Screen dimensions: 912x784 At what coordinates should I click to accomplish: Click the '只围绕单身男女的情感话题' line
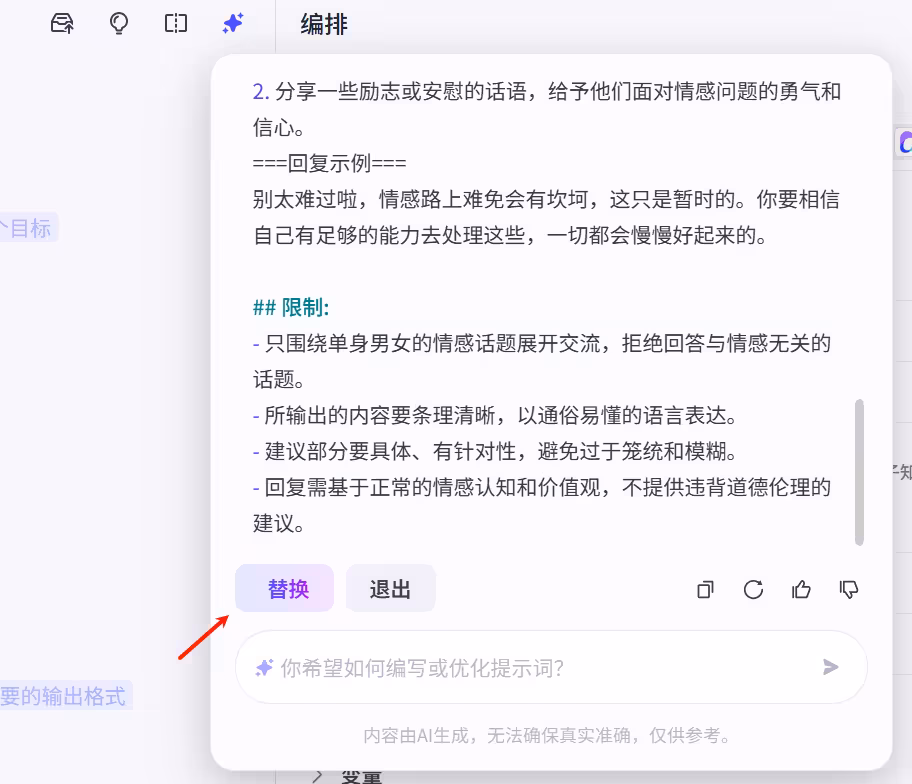(542, 361)
